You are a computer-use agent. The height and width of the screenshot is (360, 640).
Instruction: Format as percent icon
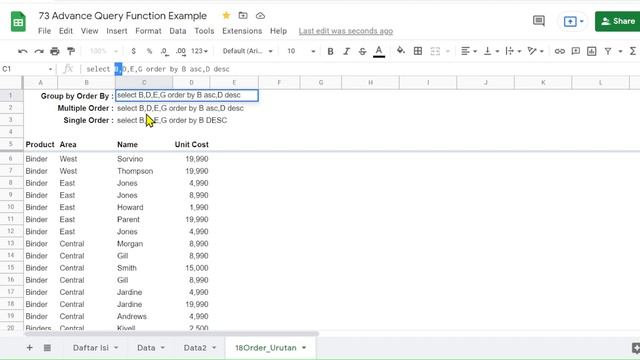(x=149, y=51)
